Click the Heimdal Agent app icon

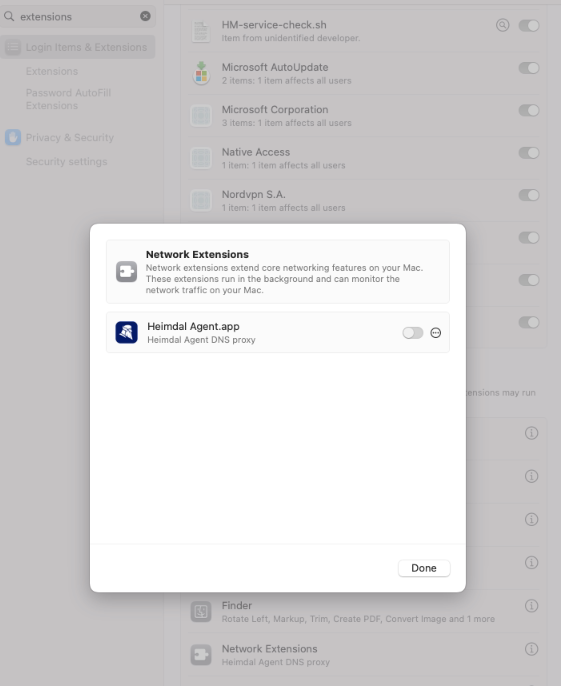coord(126,332)
